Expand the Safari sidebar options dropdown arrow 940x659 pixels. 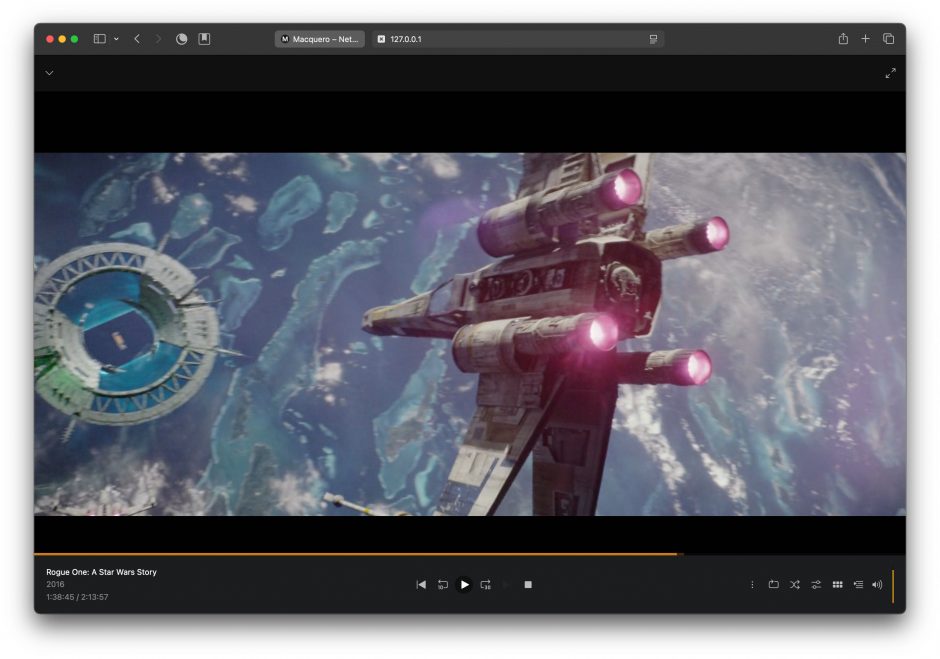[x=116, y=39]
